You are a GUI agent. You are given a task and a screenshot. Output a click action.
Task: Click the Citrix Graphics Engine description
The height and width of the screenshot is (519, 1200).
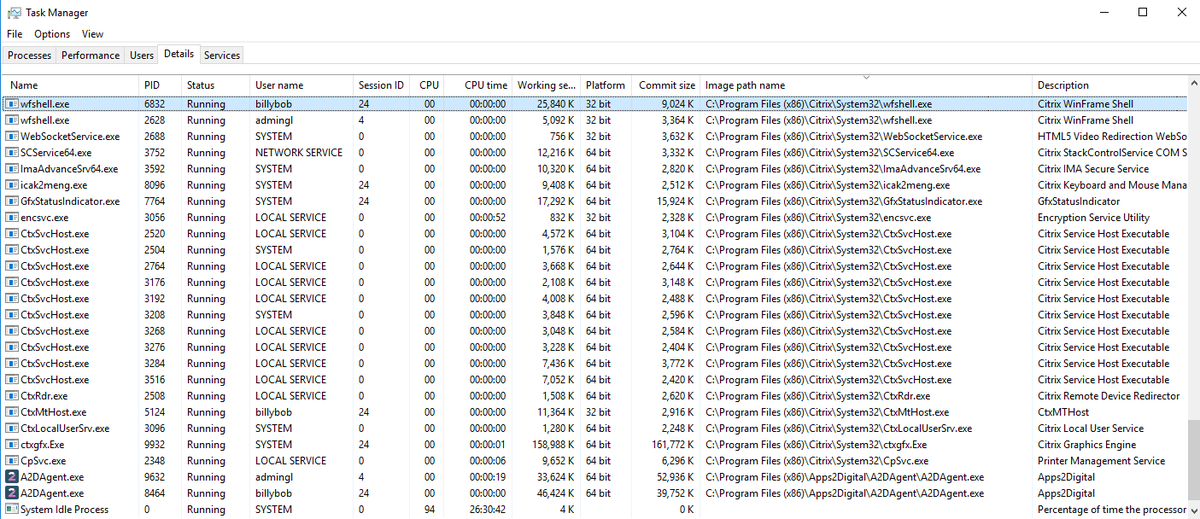[x=1086, y=445]
